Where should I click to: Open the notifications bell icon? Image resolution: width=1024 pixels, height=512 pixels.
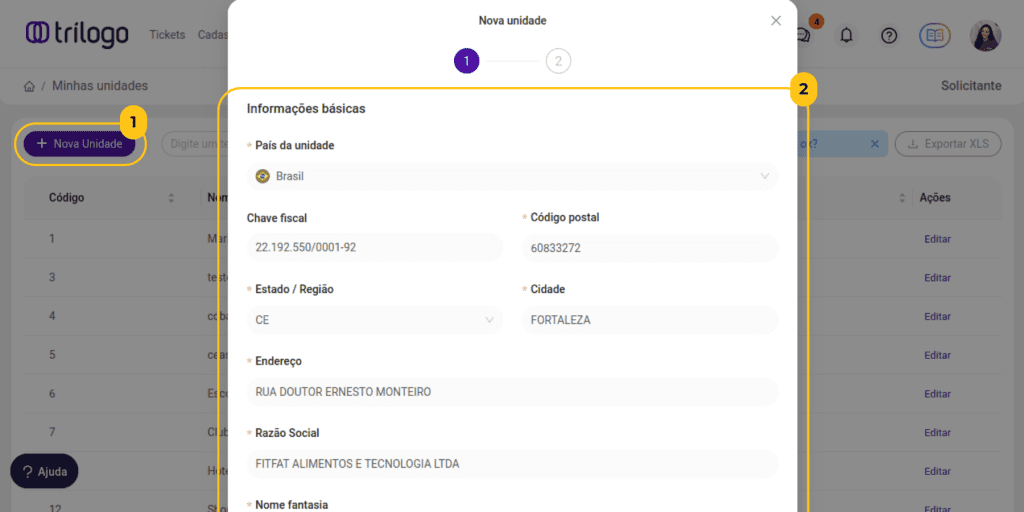coord(847,35)
